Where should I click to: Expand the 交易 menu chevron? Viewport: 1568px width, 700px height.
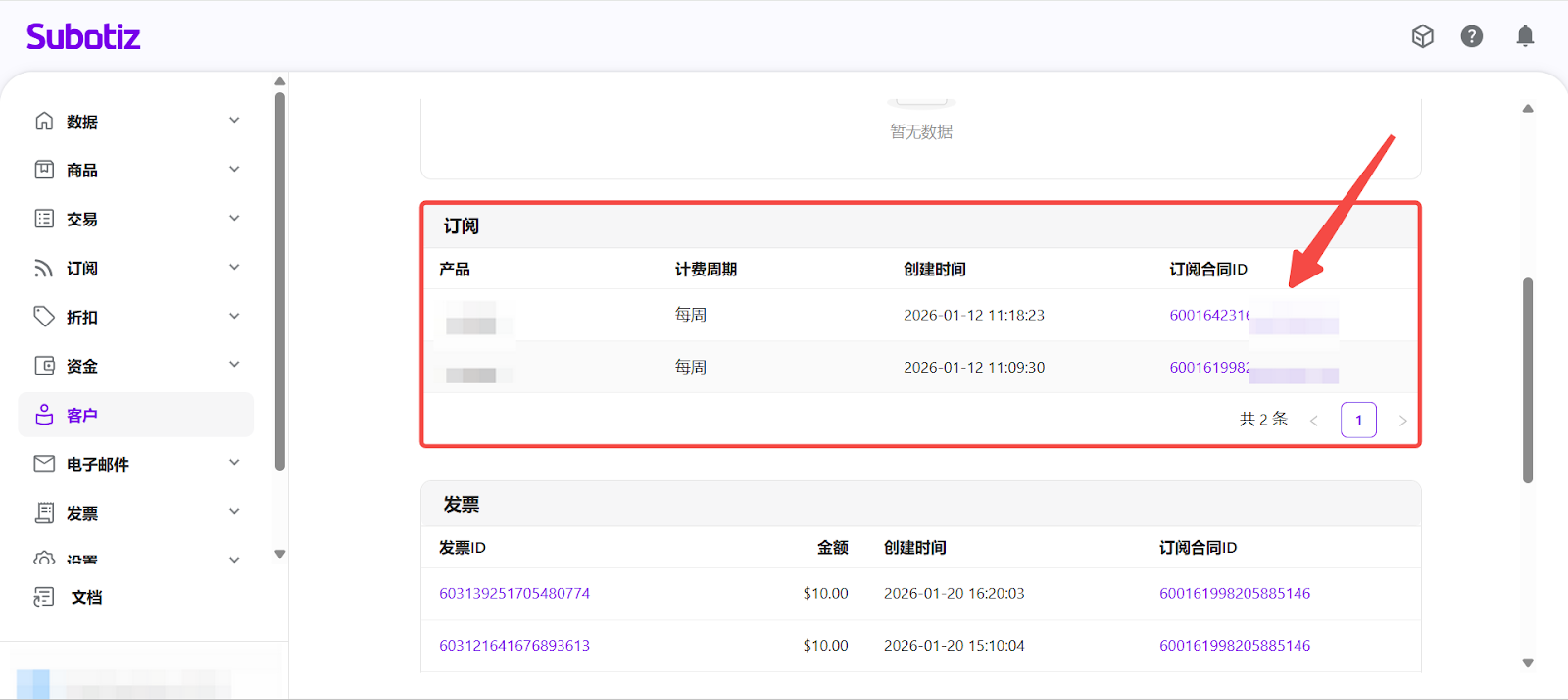(x=234, y=218)
